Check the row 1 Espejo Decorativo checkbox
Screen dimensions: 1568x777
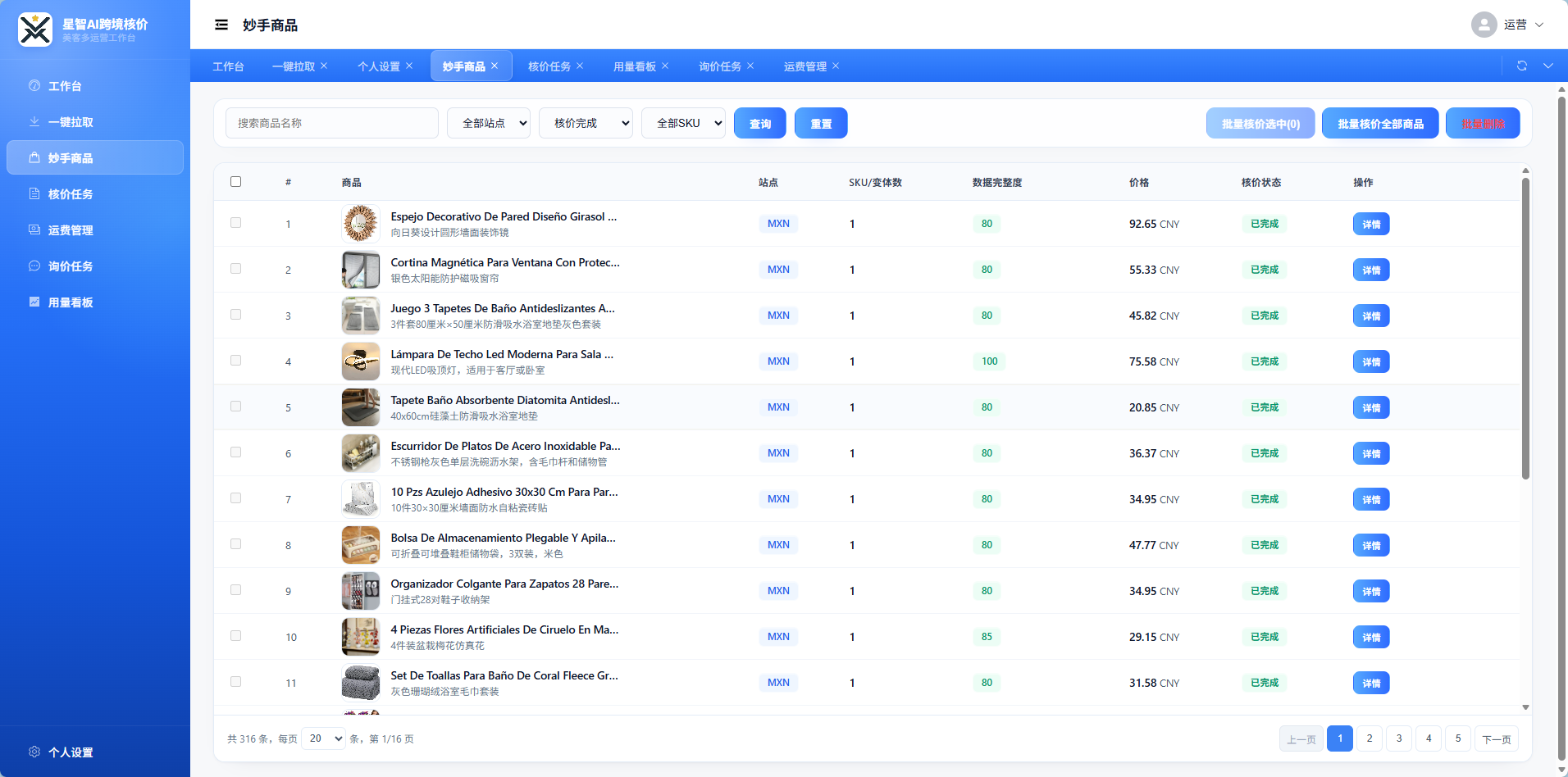(x=236, y=223)
